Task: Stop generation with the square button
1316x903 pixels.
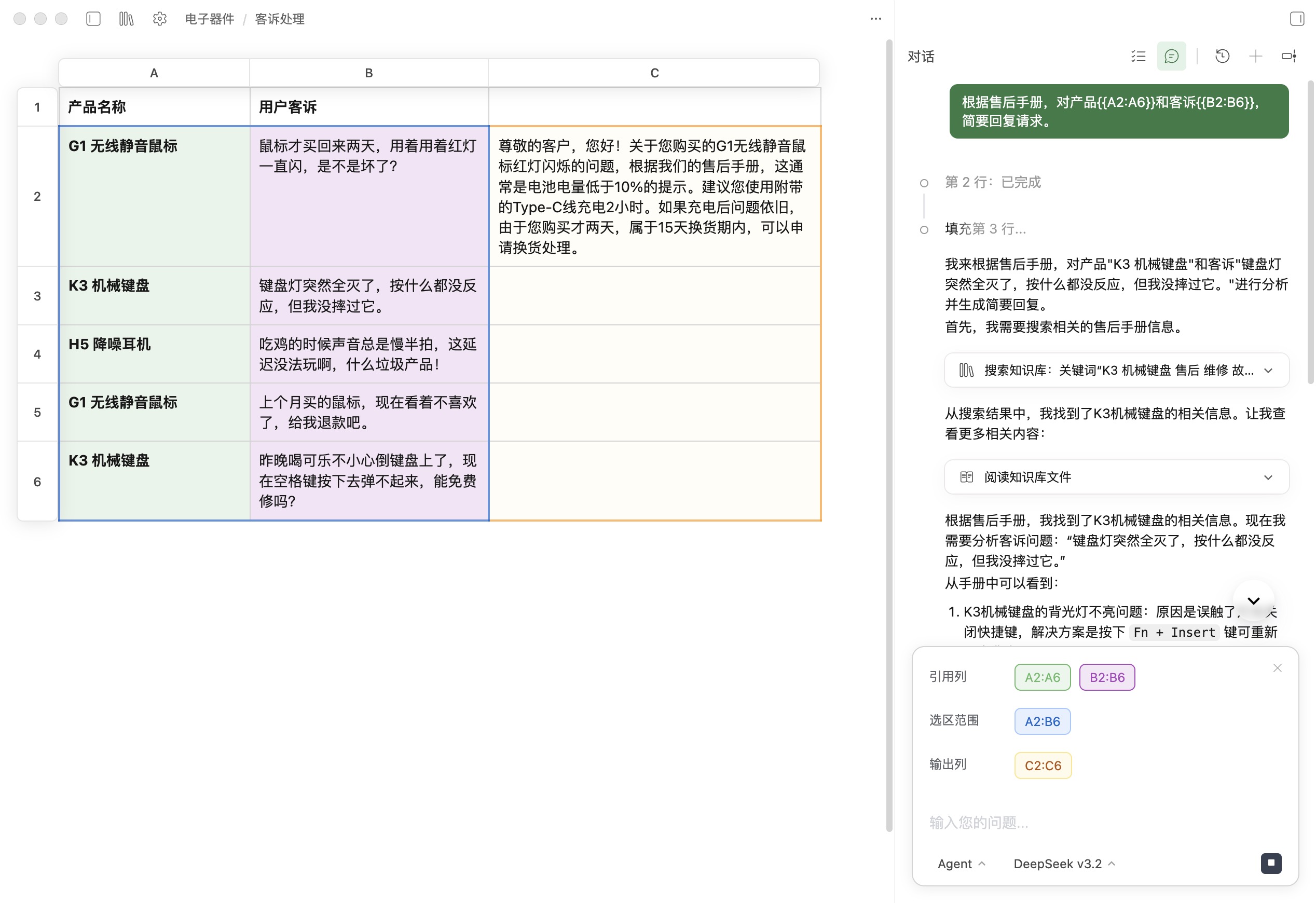Action: click(1271, 863)
